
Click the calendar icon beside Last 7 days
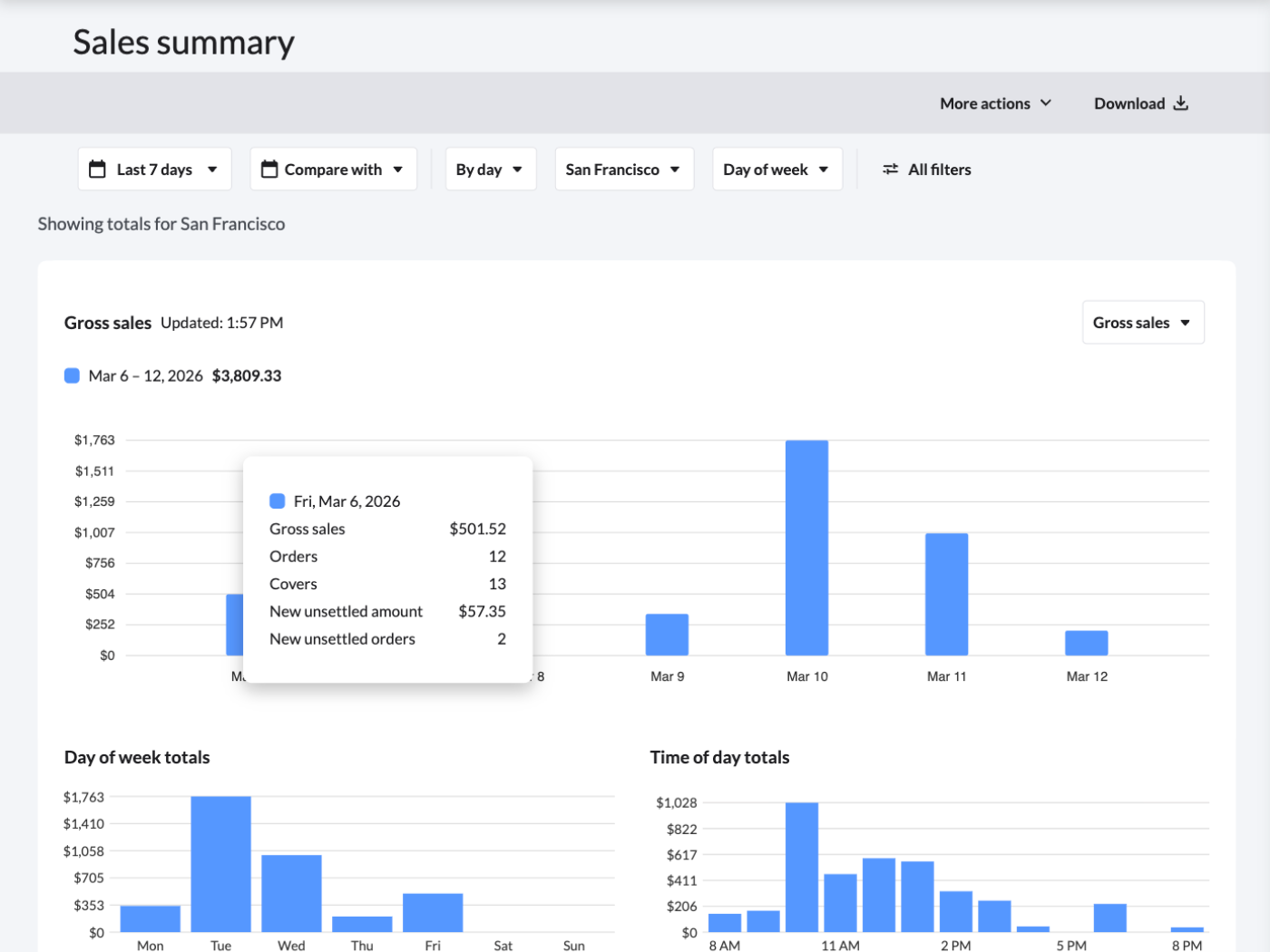pos(97,170)
